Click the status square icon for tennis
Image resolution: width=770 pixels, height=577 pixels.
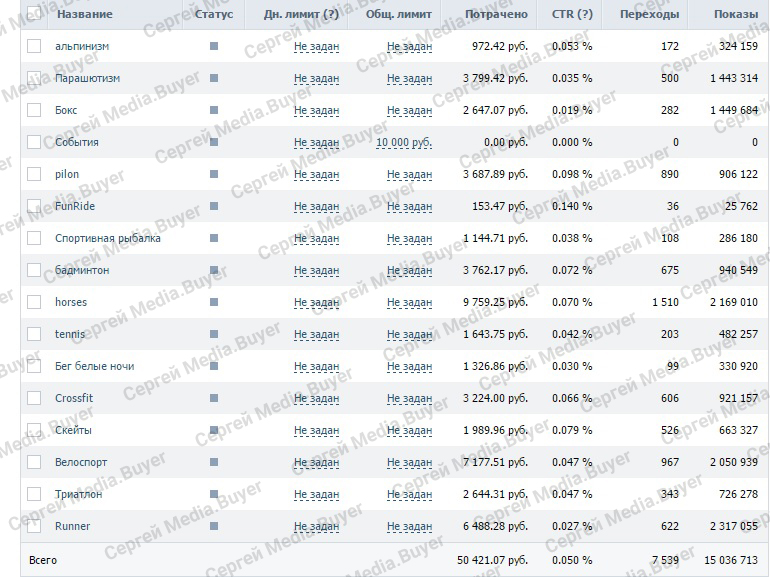coord(214,333)
